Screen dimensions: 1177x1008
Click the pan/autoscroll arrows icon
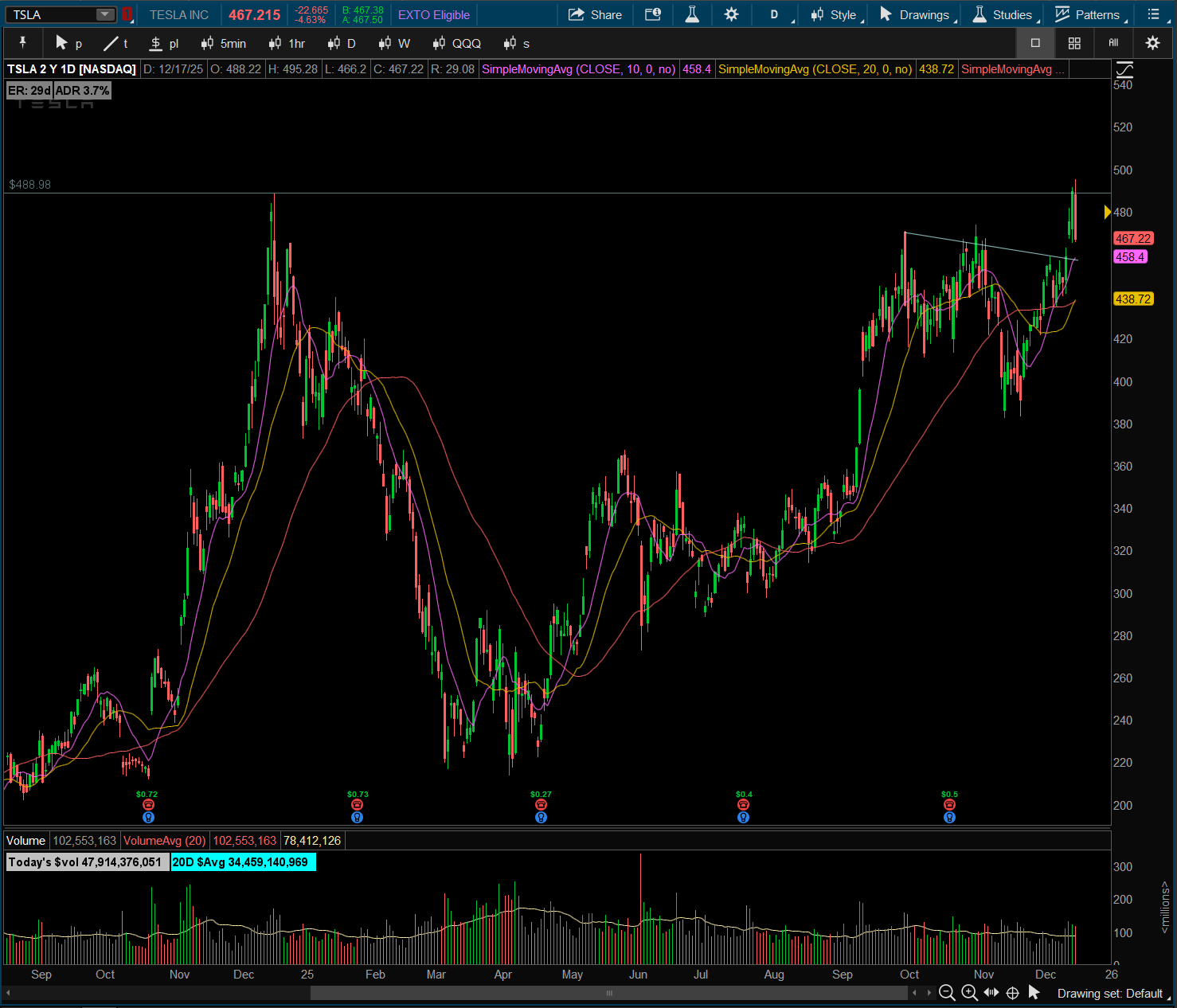[991, 993]
